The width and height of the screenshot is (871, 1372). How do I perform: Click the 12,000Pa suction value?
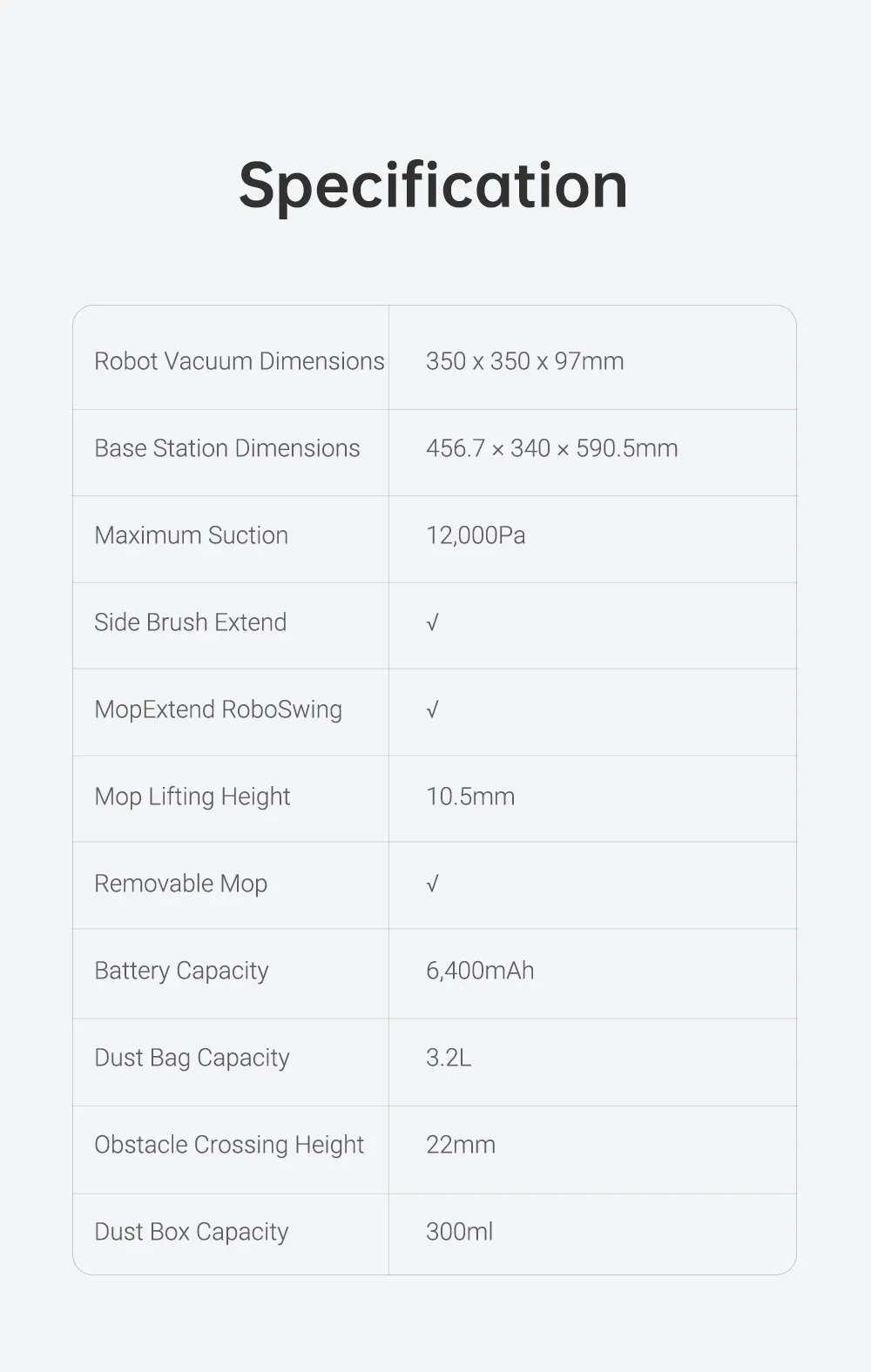(x=476, y=535)
